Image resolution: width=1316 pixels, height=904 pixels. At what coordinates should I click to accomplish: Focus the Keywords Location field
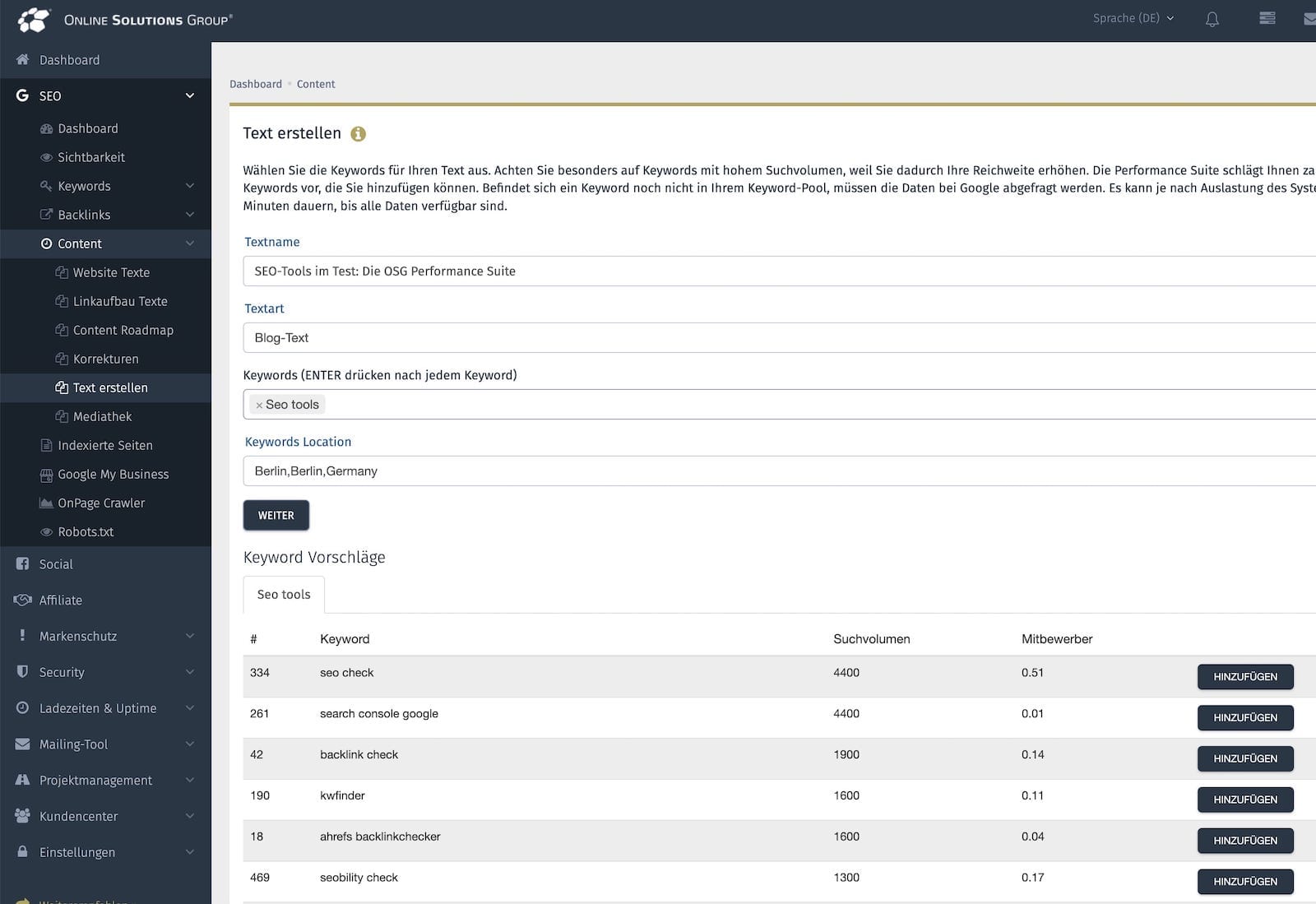(780, 471)
